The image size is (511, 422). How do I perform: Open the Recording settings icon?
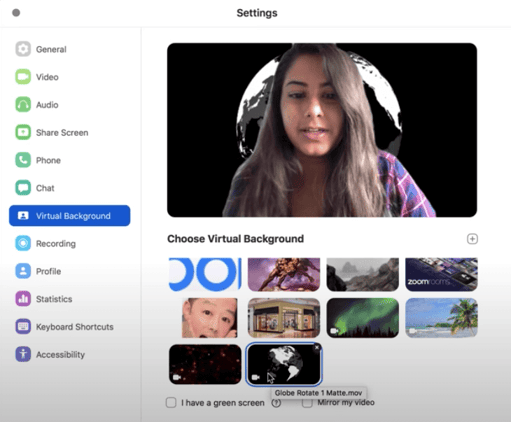(x=23, y=243)
